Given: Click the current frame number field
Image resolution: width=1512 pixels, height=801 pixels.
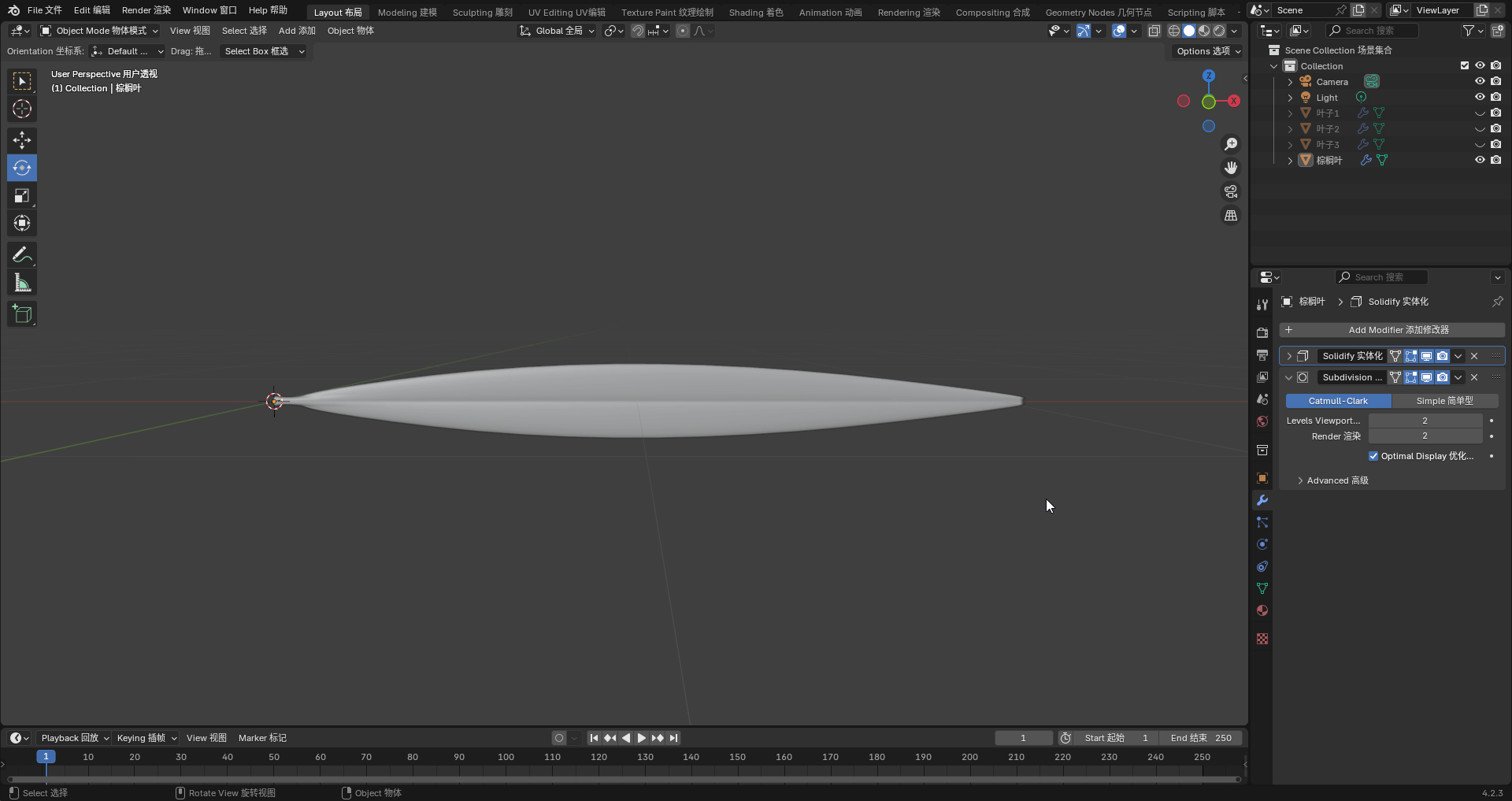Looking at the screenshot, I should [x=1024, y=738].
